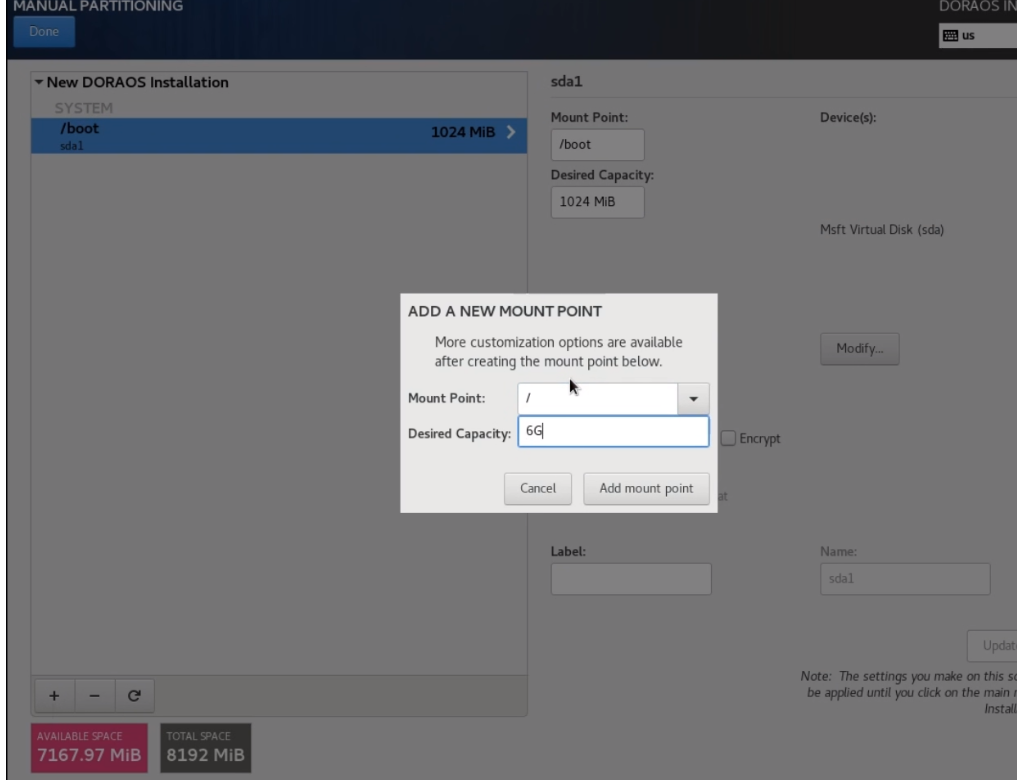The width and height of the screenshot is (1017, 780).
Task: Open the Modify... devices button
Action: pyautogui.click(x=859, y=350)
